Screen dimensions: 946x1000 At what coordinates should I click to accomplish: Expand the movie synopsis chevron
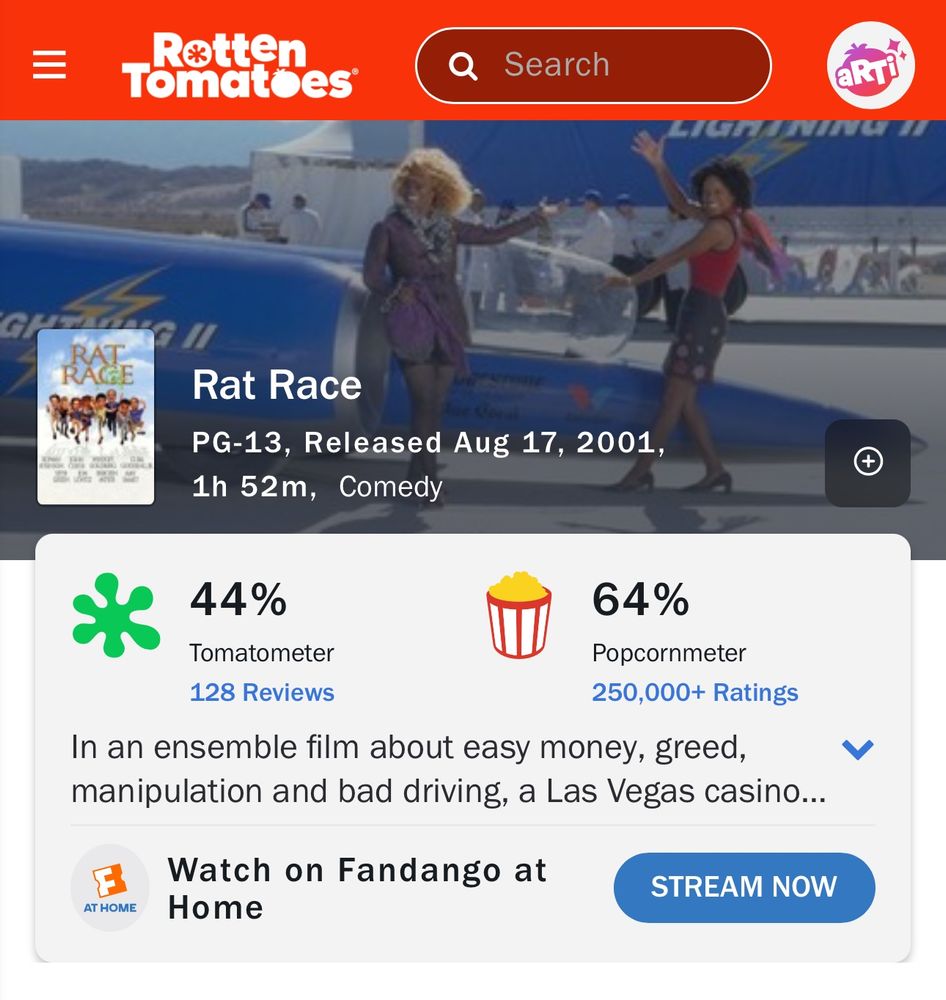point(857,749)
